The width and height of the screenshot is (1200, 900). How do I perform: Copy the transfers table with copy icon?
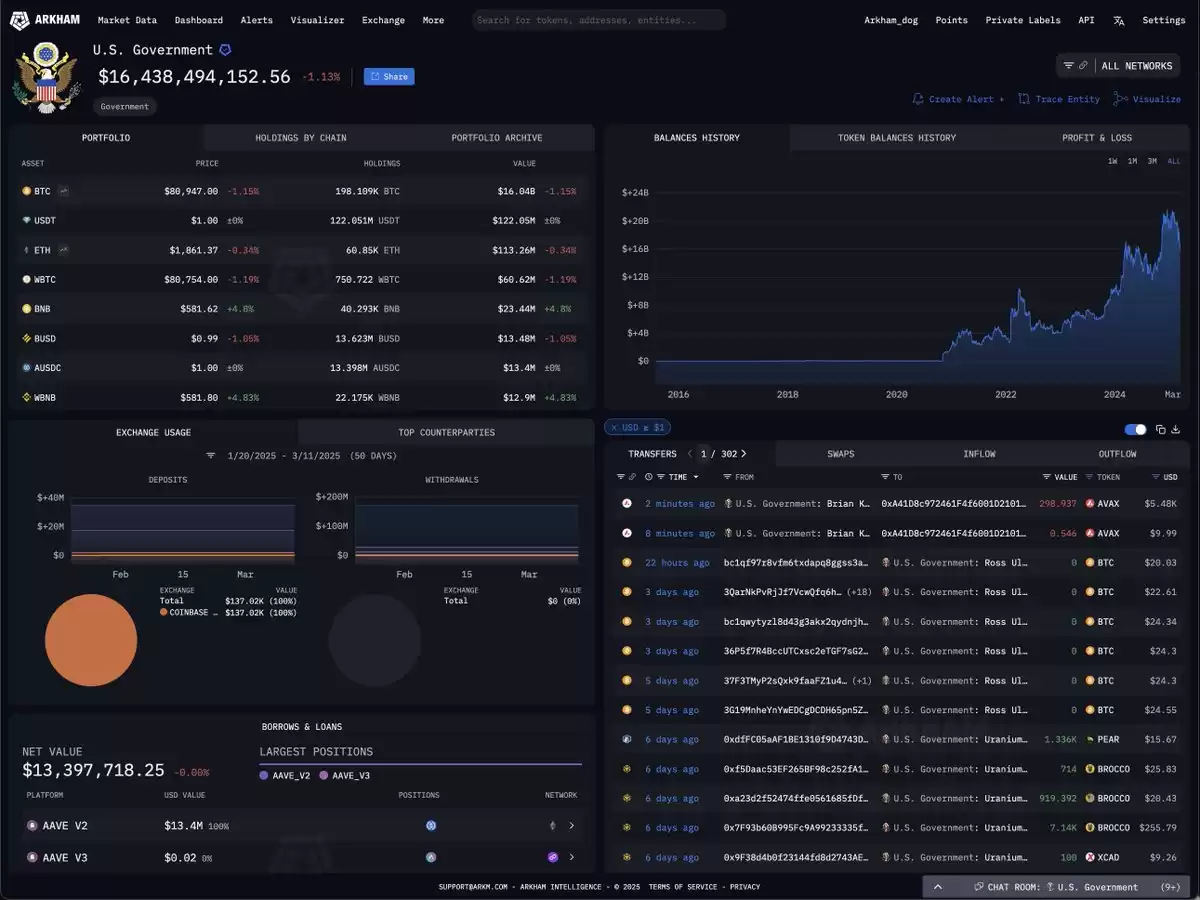pos(1161,430)
